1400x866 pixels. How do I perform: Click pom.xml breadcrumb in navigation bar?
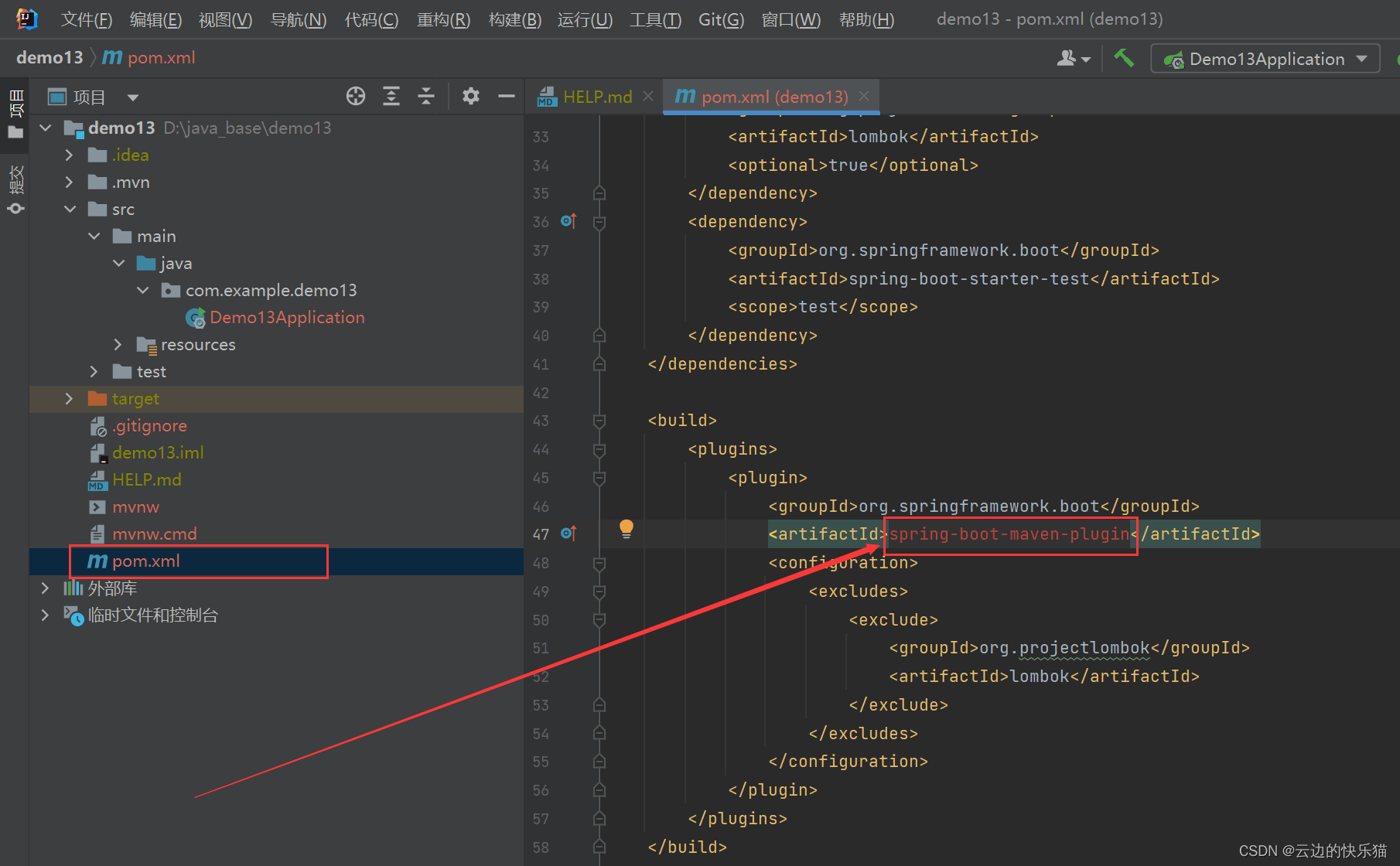pyautogui.click(x=149, y=58)
